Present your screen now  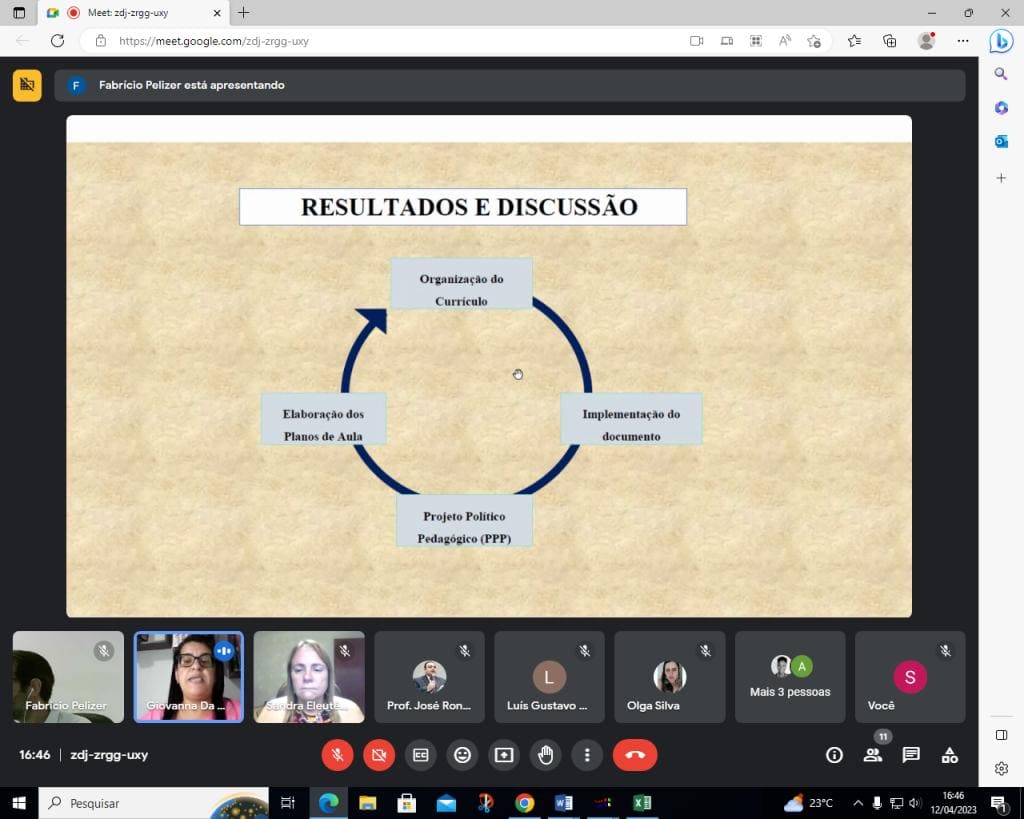coord(504,755)
